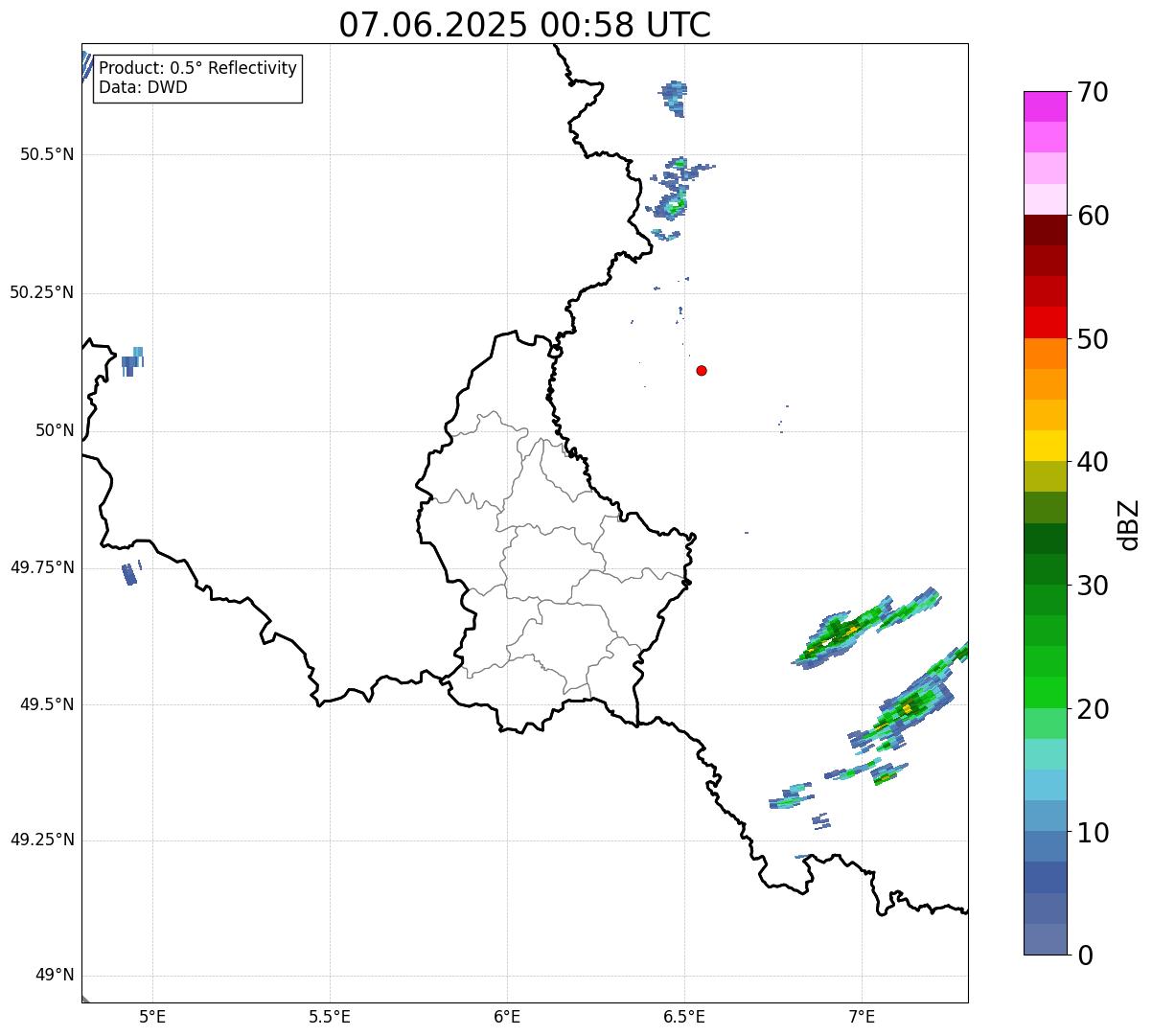This screenshot has width=1152, height=1036.
Task: Click the orange colorbar segment below 50
Action: click(1045, 353)
